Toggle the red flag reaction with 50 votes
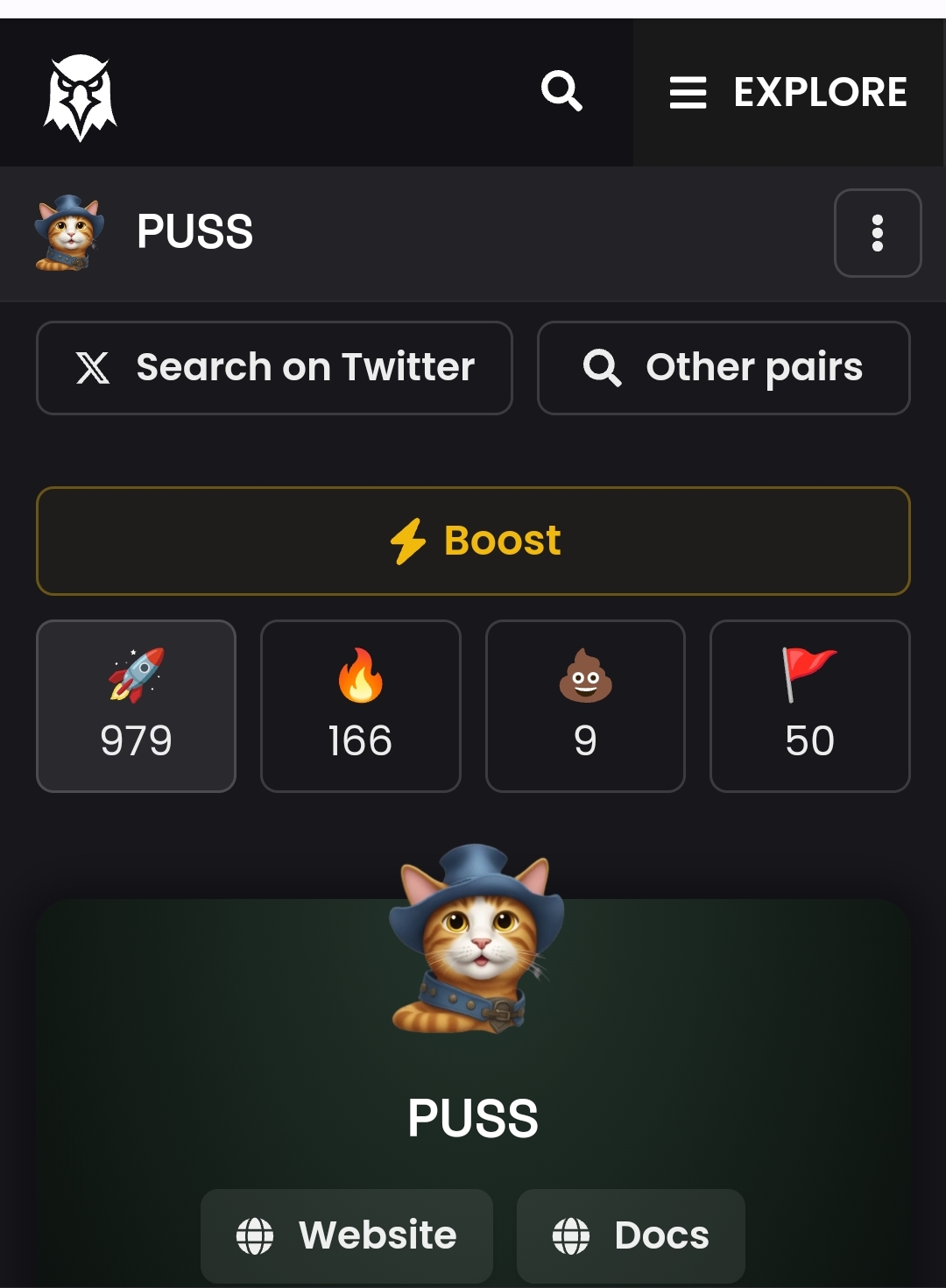 [x=810, y=706]
